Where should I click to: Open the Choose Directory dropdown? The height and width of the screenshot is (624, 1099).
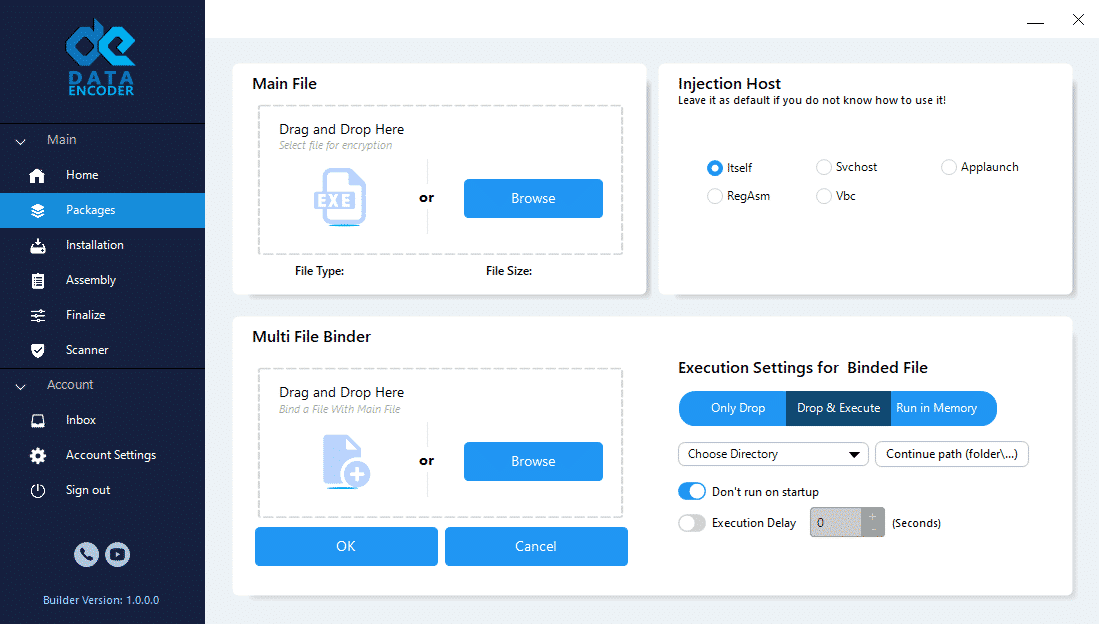click(773, 454)
